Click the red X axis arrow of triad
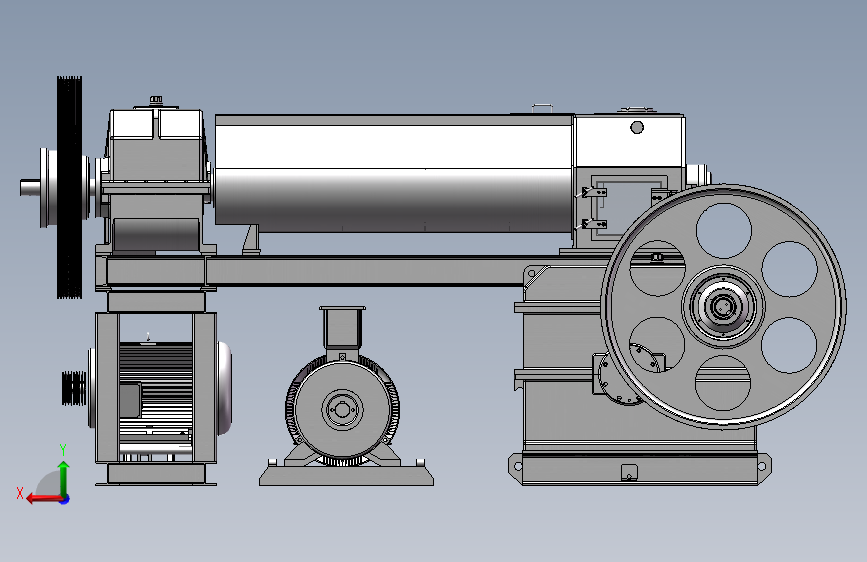Image resolution: width=867 pixels, height=562 pixels. [43, 499]
